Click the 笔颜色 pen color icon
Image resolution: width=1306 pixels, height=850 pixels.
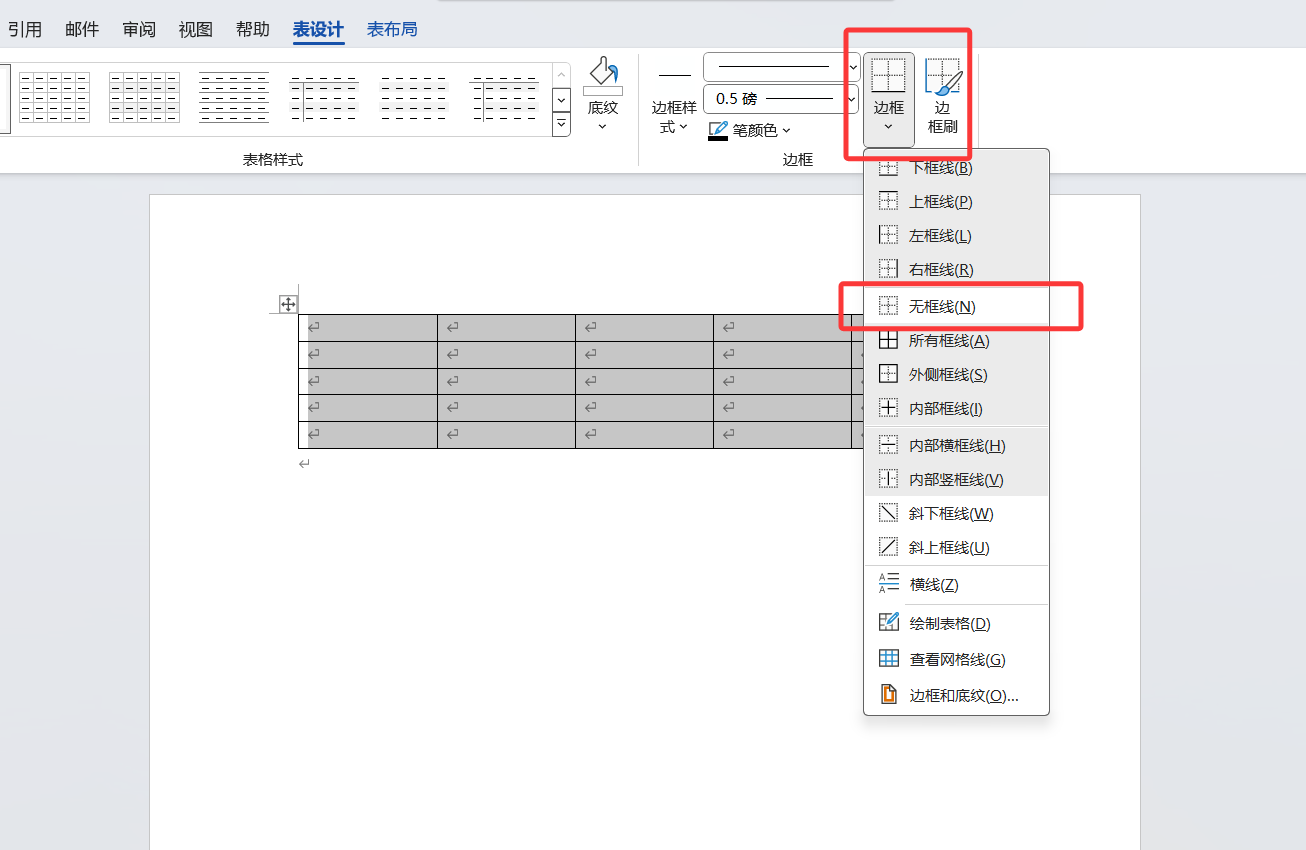click(718, 130)
